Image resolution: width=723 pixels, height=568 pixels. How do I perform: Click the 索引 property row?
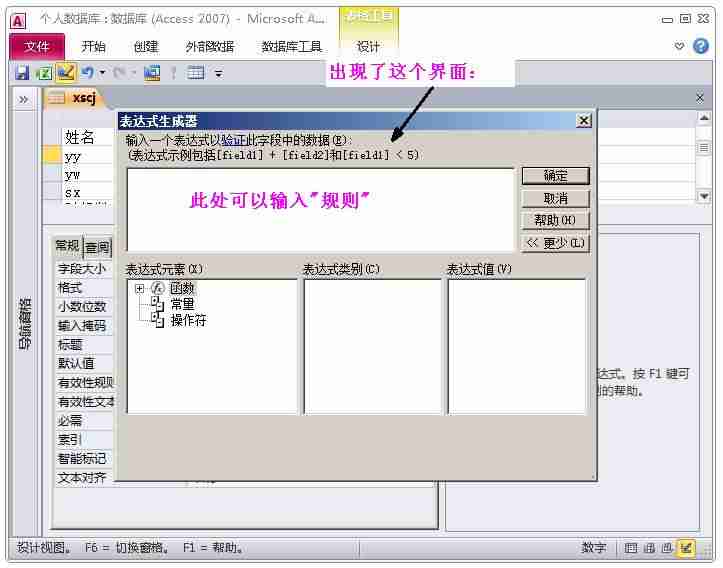[84, 440]
